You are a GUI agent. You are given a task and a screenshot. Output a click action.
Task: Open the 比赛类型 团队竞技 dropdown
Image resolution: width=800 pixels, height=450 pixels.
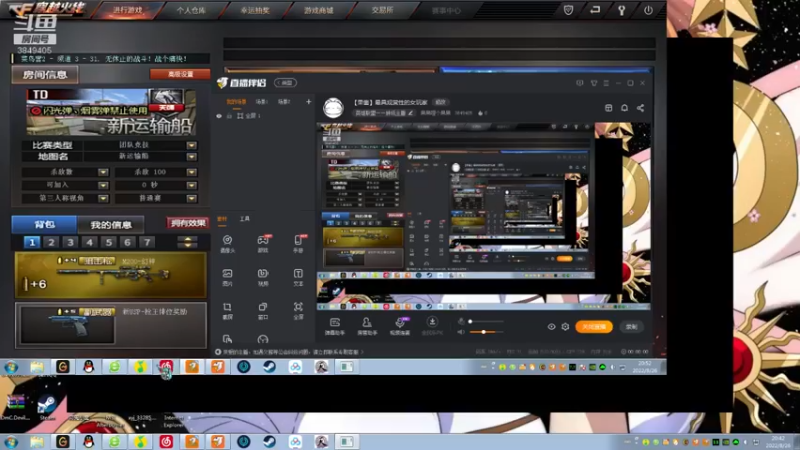[x=191, y=145]
